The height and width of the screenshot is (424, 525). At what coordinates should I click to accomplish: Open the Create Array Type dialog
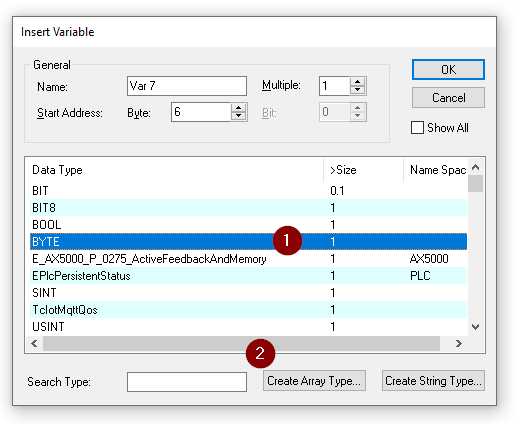[x=314, y=381]
